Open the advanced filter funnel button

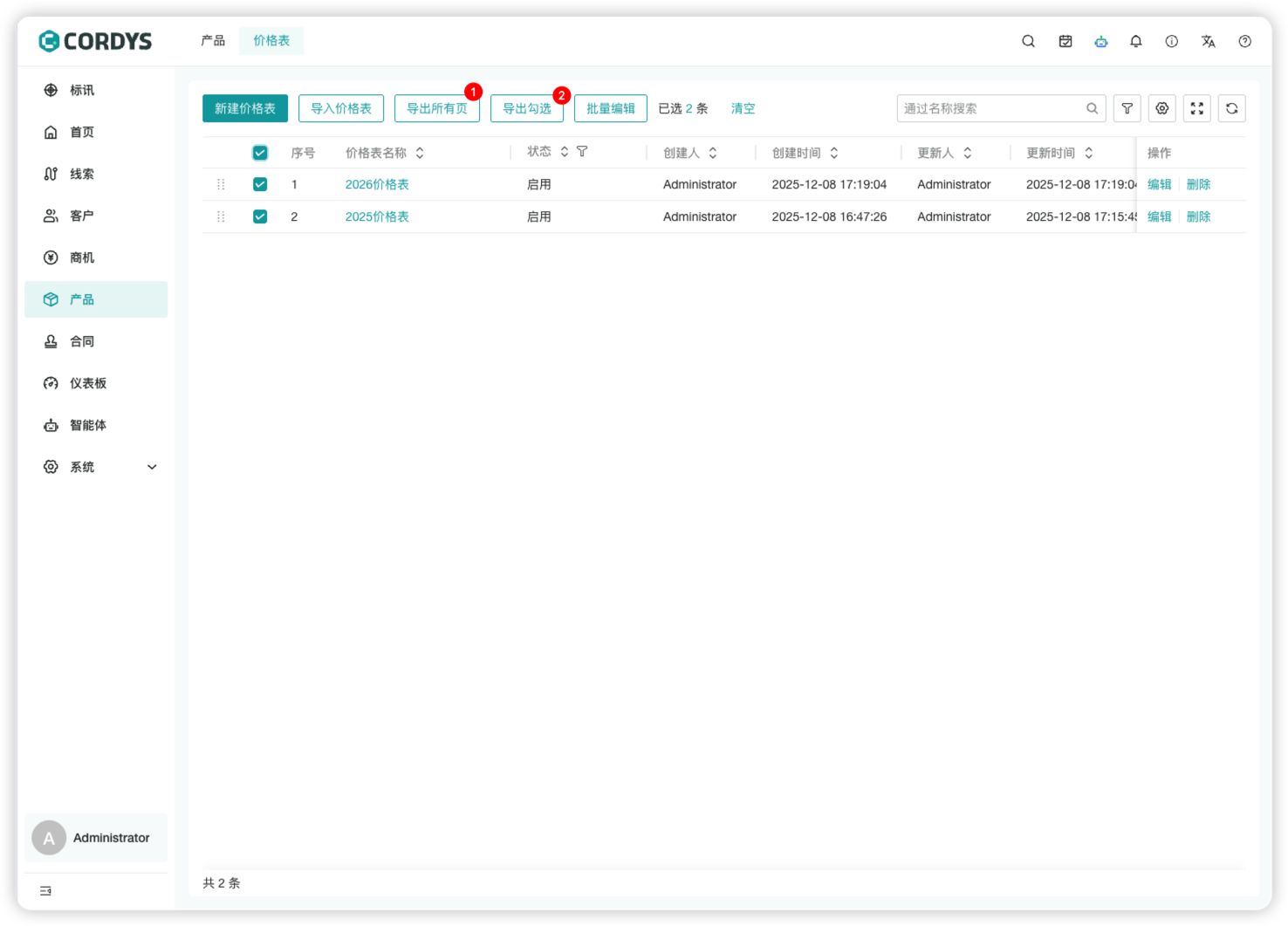[x=1127, y=108]
